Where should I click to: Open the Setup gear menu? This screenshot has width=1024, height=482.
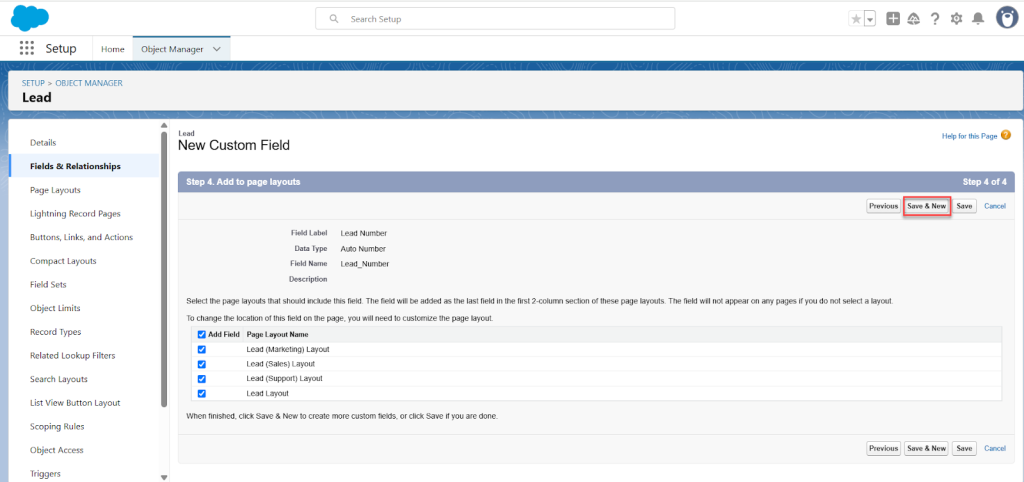point(957,19)
